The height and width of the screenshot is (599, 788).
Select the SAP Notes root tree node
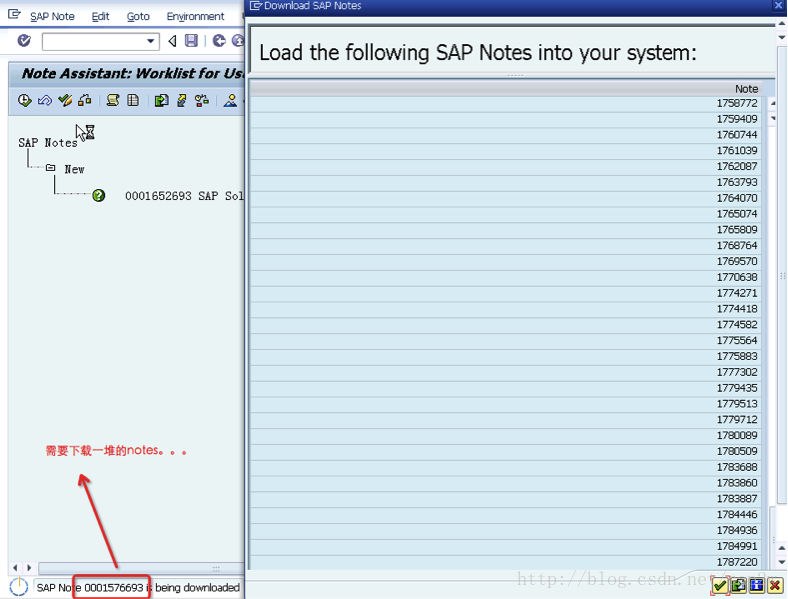[x=48, y=143]
